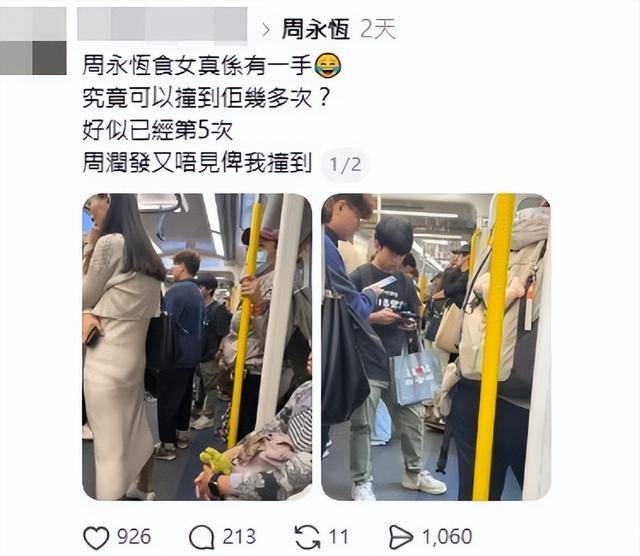
Task: Open the blurred username of the poster
Action: coord(162,24)
